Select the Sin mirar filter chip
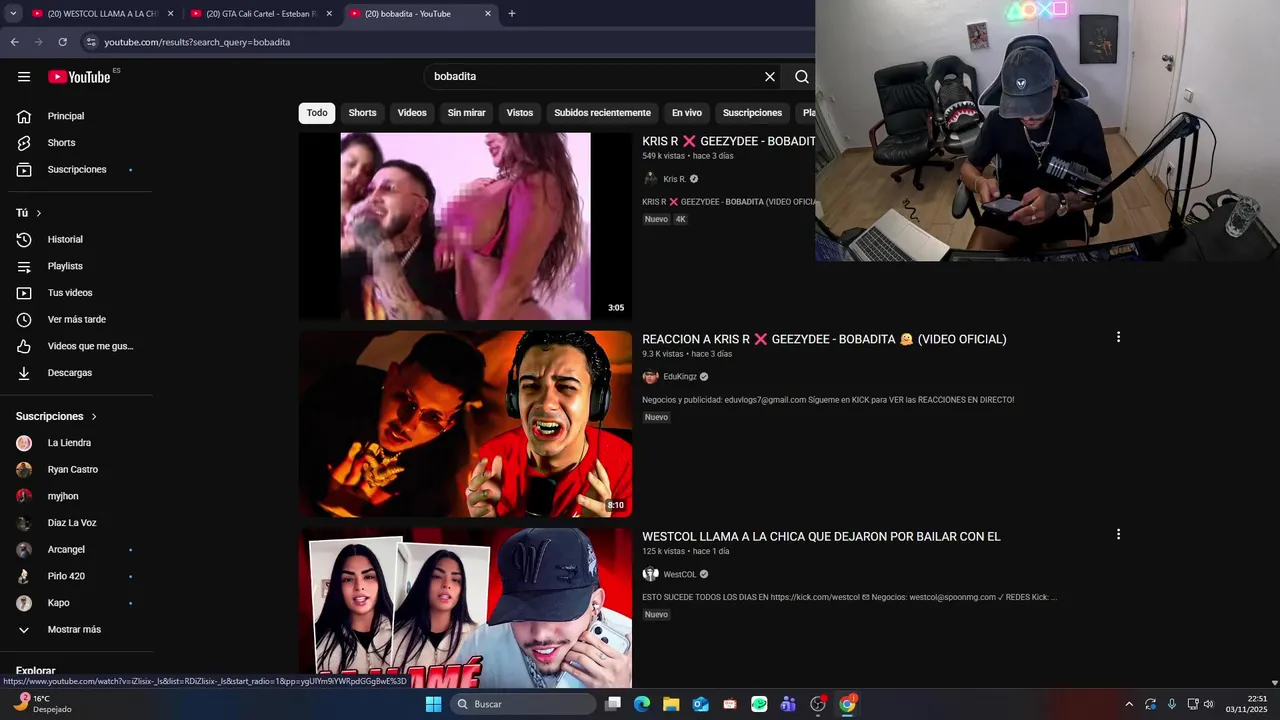This screenshot has width=1280, height=720. [466, 113]
